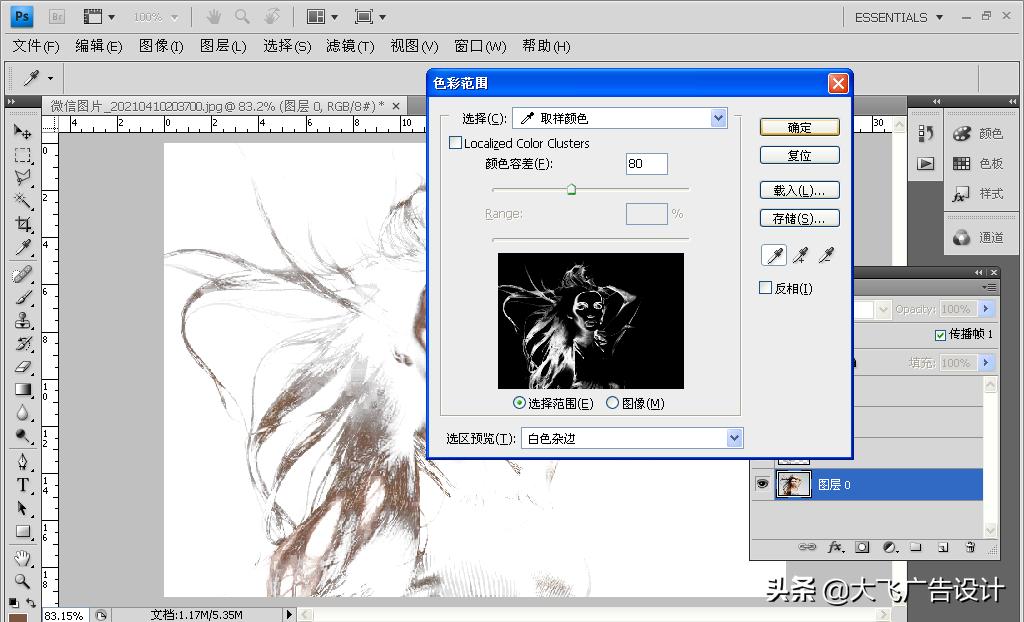The image size is (1024, 622).
Task: Click the 确定 button
Action: pyautogui.click(x=799, y=127)
